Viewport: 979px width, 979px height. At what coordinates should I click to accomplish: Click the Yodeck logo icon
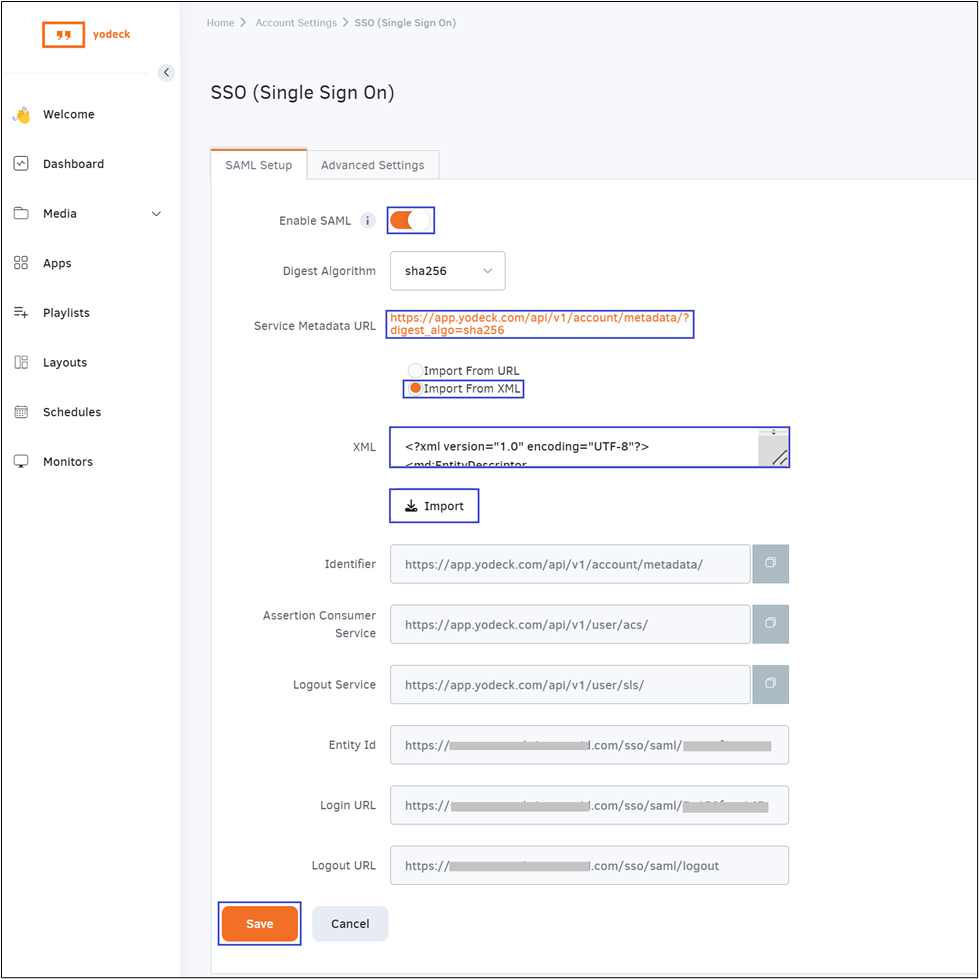pos(63,35)
